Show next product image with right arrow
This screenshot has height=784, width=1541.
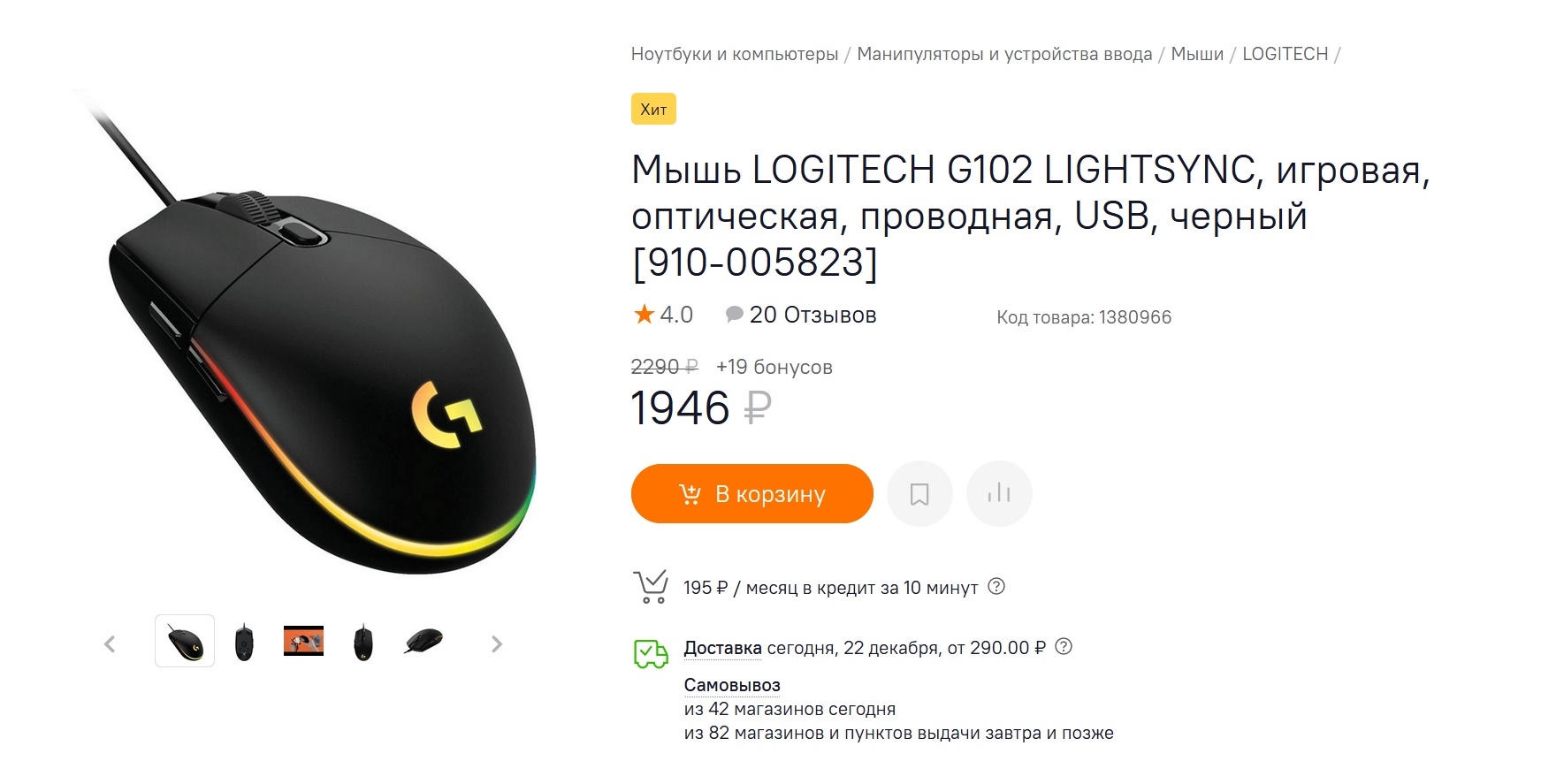497,644
